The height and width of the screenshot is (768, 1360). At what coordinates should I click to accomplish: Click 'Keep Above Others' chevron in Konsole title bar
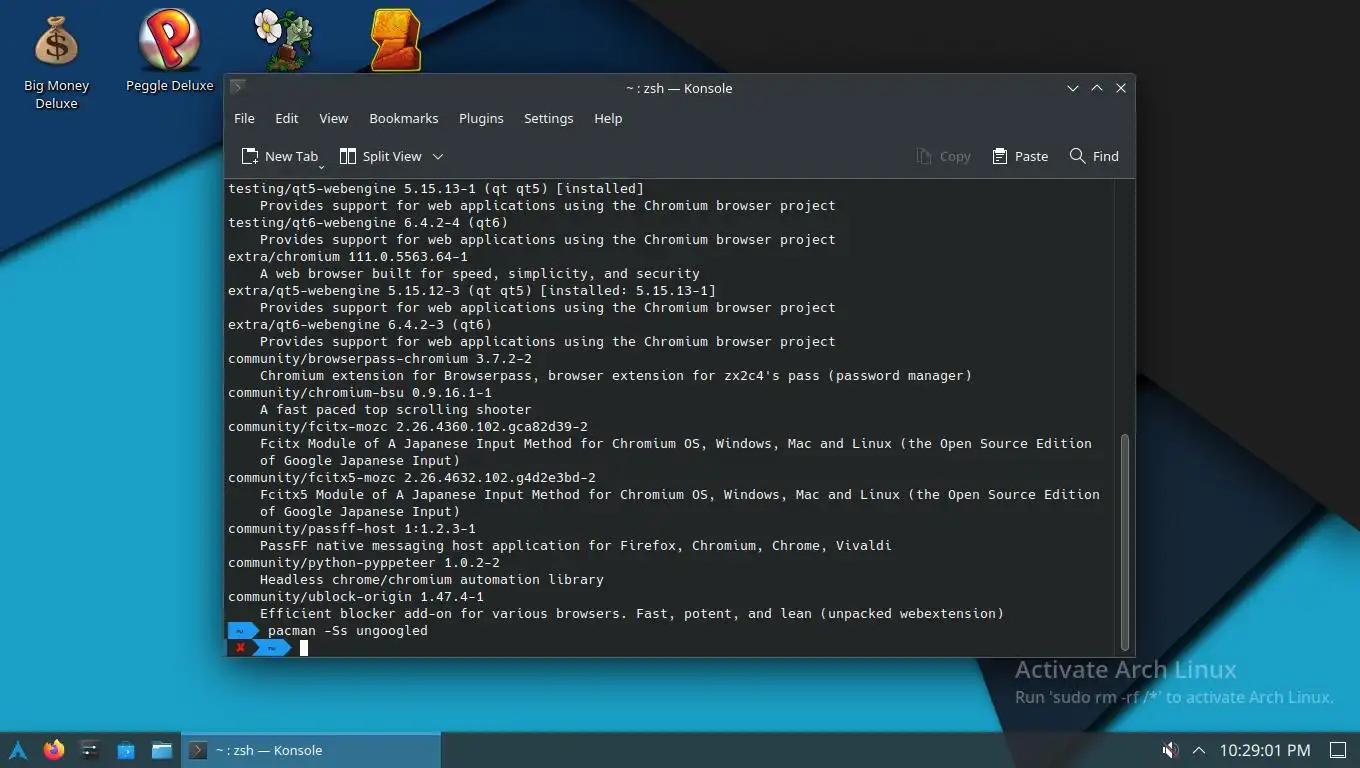coord(1097,88)
